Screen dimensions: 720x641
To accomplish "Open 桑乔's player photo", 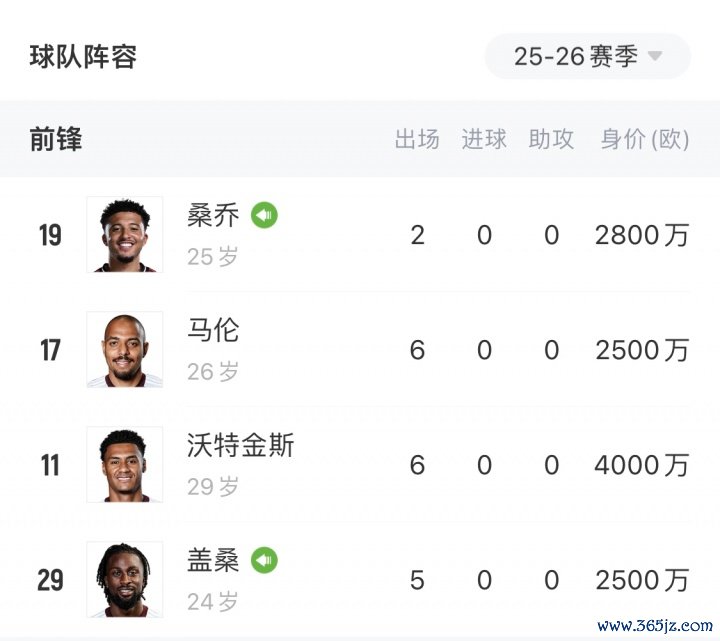I will tap(125, 234).
